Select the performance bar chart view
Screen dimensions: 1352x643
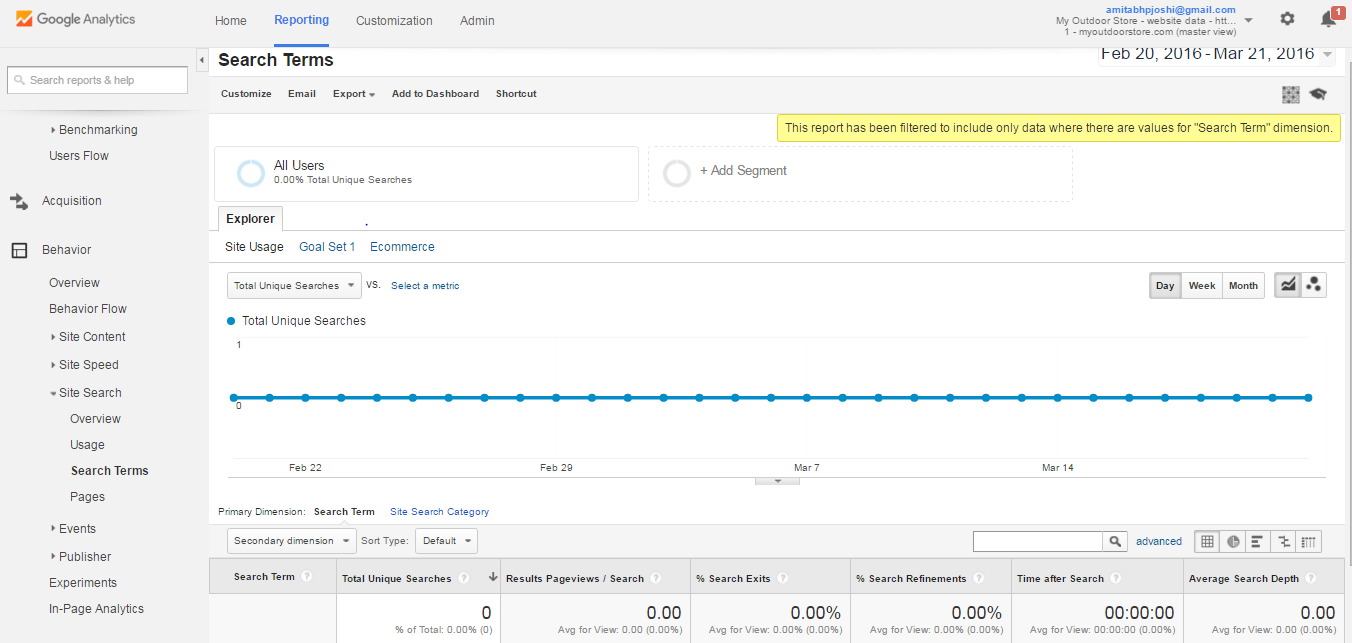pyautogui.click(x=1258, y=541)
